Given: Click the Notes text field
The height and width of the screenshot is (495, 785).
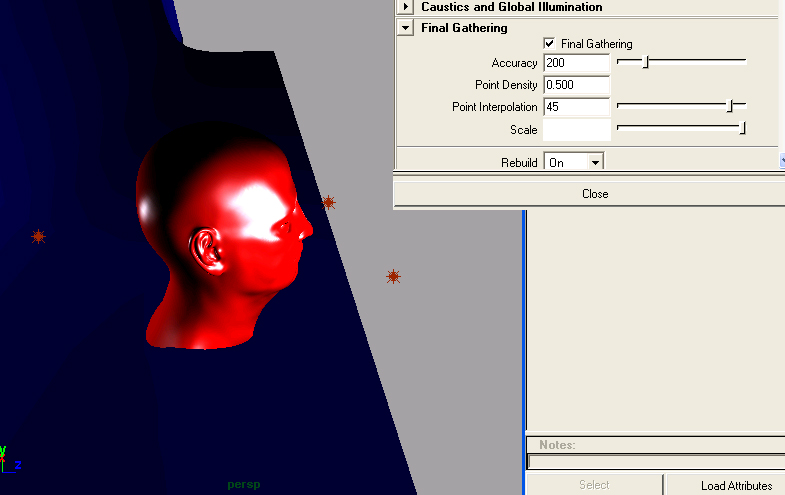Looking at the screenshot, I should [657, 462].
